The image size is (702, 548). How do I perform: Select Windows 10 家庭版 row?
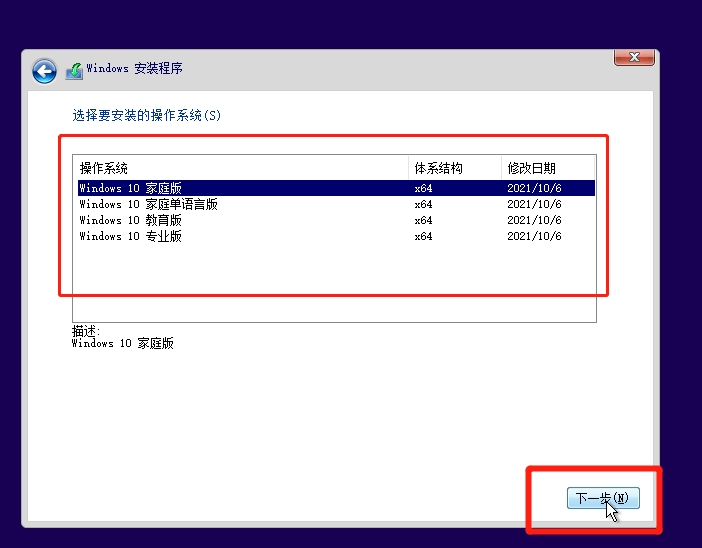[336, 188]
